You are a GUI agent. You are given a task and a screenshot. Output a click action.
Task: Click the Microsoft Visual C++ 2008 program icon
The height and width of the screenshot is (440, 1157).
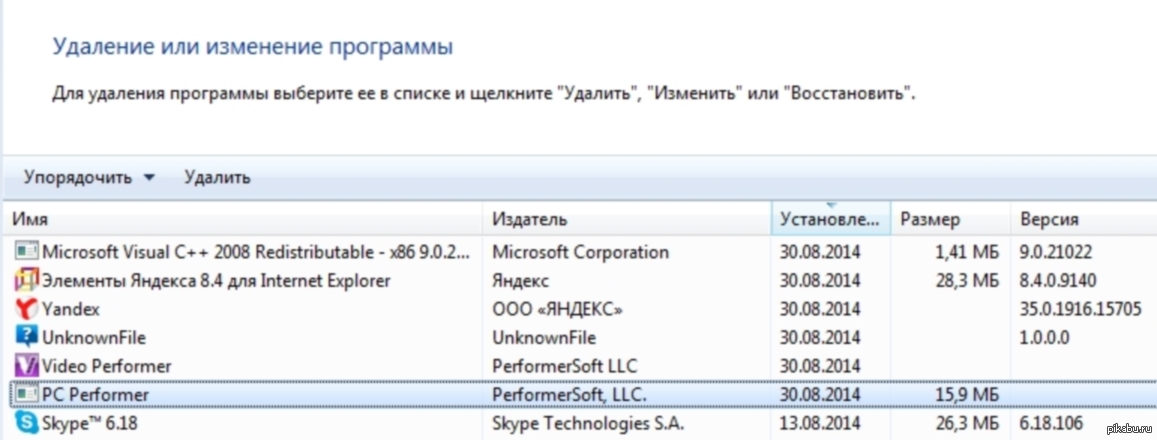point(26,252)
